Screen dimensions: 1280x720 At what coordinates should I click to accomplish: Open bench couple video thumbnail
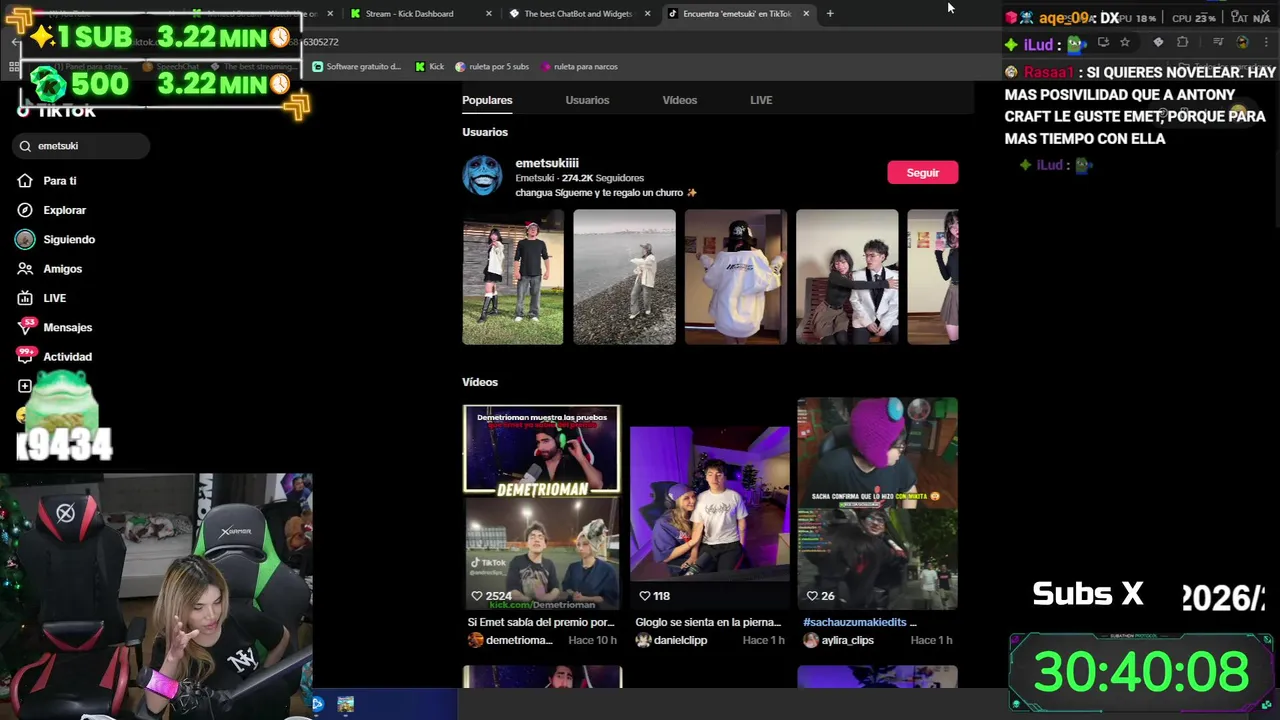click(x=847, y=277)
